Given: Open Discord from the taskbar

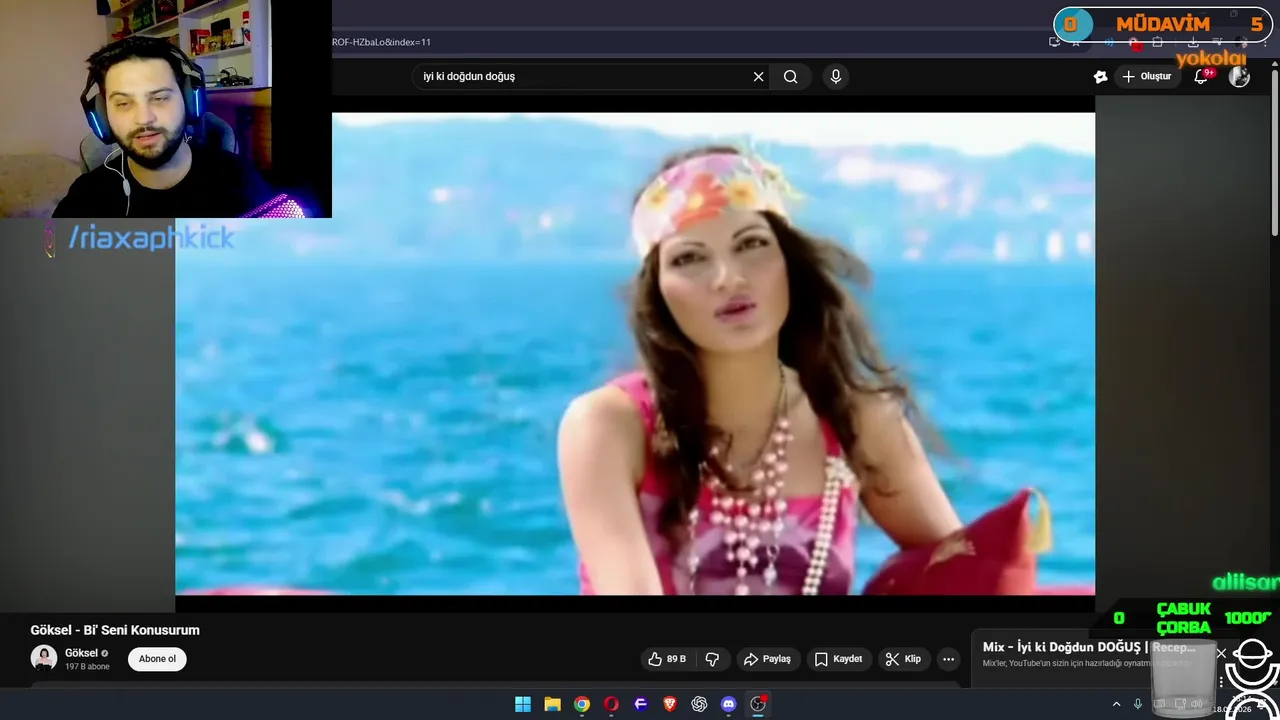Looking at the screenshot, I should [729, 704].
